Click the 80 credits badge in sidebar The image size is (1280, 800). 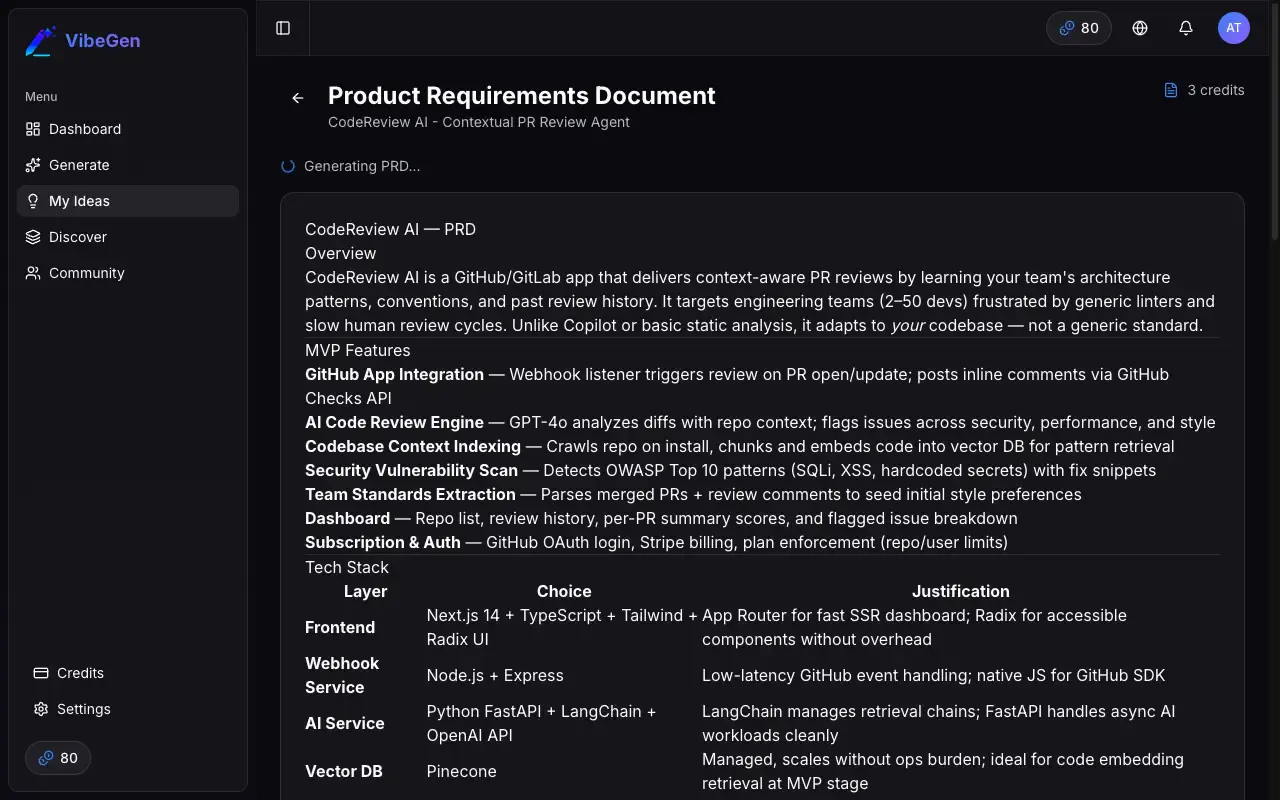point(58,758)
